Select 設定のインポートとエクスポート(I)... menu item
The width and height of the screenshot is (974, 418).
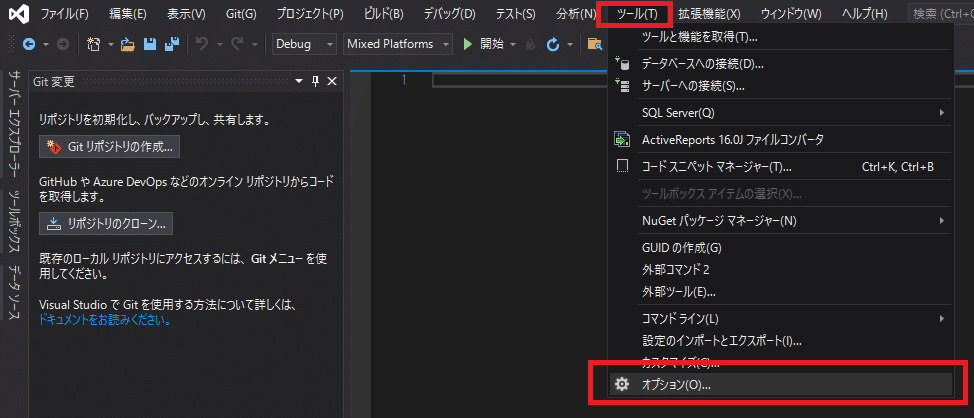click(x=779, y=340)
